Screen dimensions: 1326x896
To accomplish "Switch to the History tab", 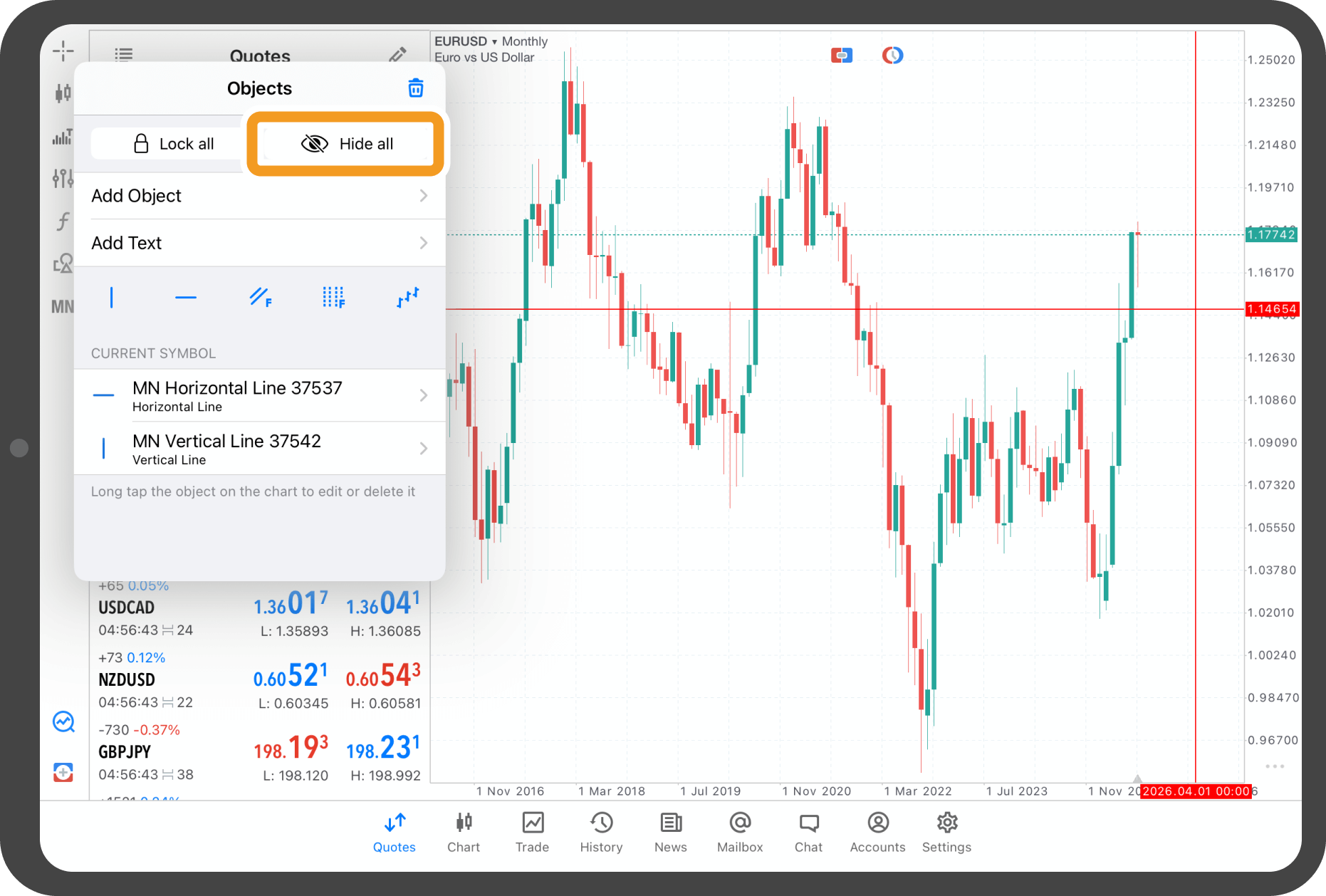I will pyautogui.click(x=601, y=832).
